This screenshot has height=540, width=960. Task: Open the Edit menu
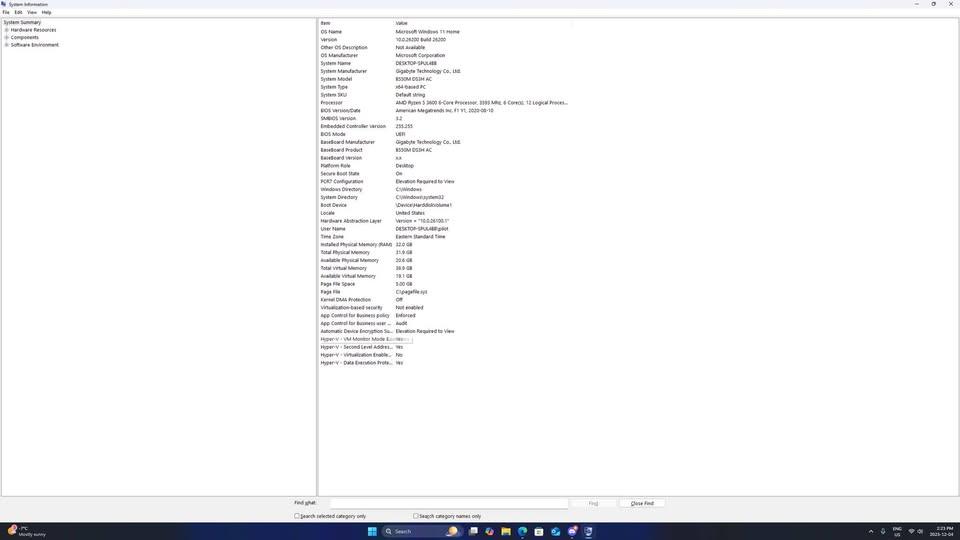click(x=18, y=12)
